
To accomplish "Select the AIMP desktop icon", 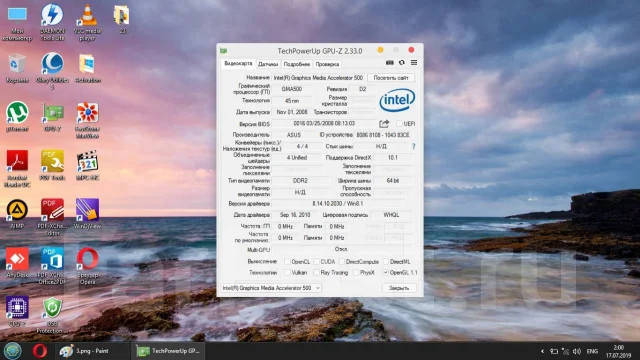I will click(17, 214).
